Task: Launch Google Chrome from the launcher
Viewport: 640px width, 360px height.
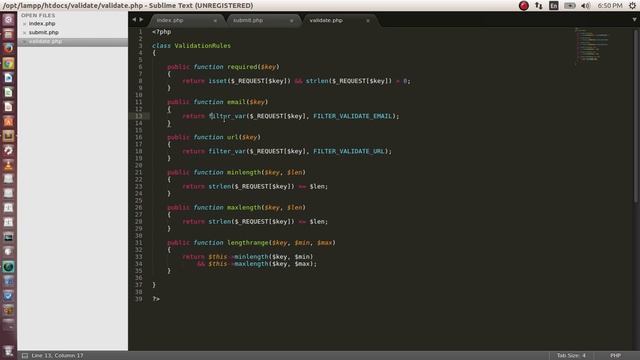Action: point(8,63)
